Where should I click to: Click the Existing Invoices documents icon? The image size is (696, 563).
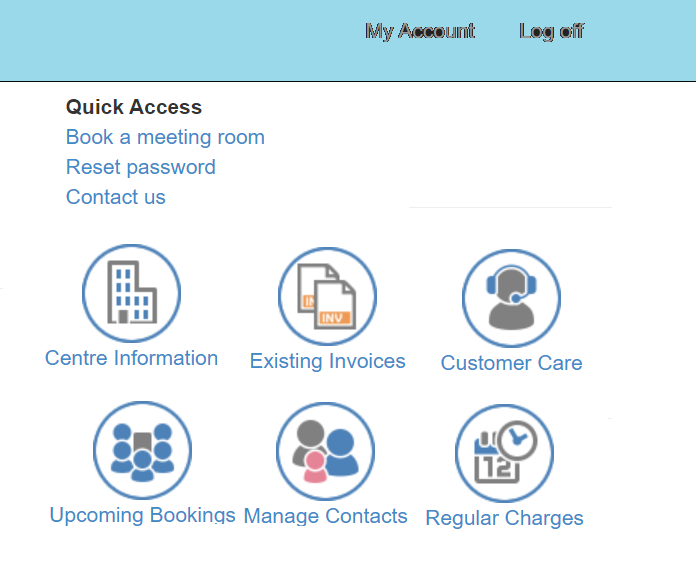click(327, 296)
